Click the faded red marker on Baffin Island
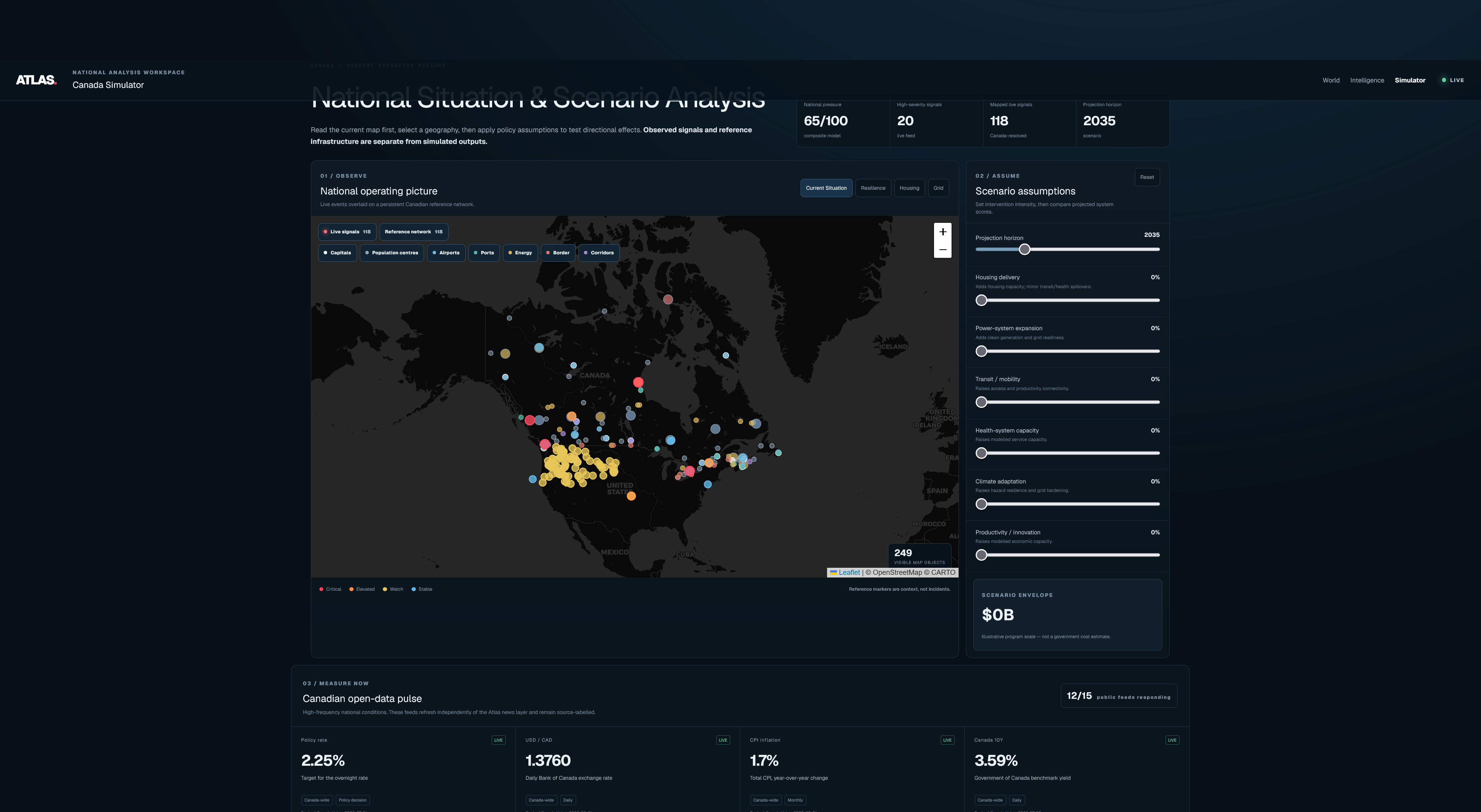This screenshot has height=812, width=1481. pyautogui.click(x=668, y=299)
